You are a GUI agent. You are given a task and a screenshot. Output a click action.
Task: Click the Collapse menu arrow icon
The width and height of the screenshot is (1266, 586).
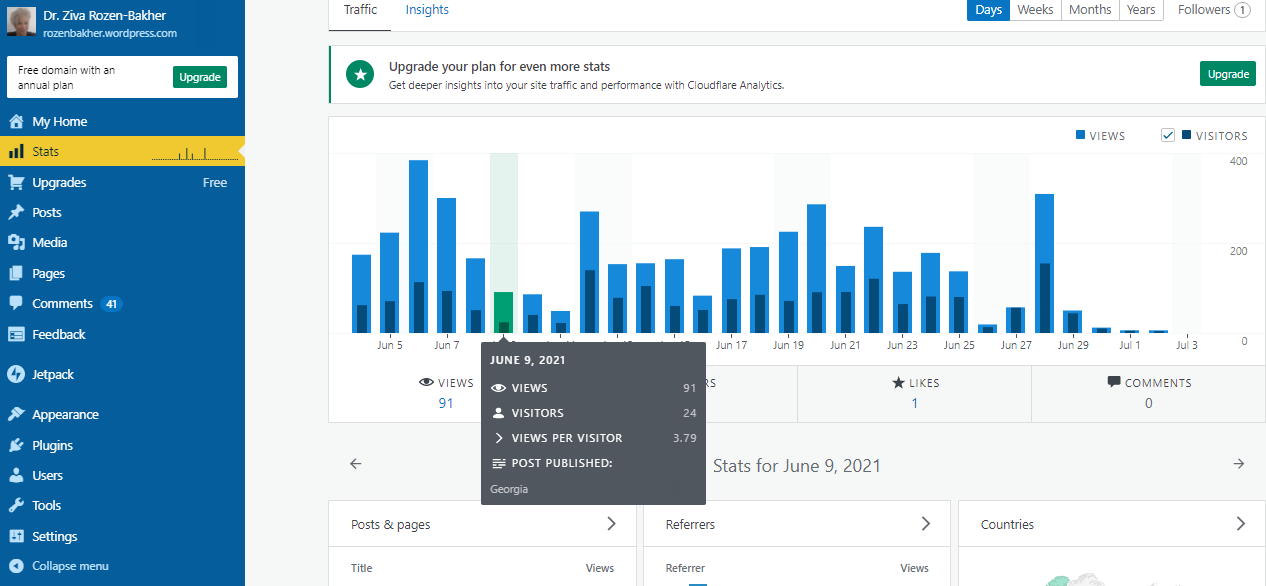point(15,566)
